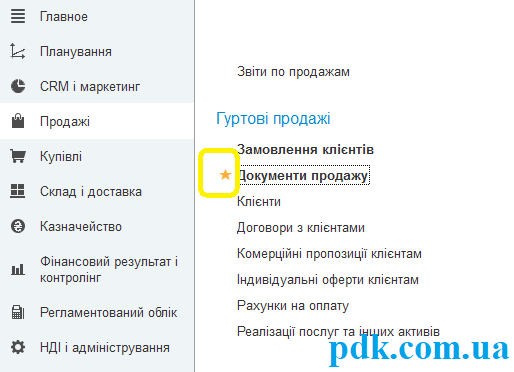Open Реалізації послуг та інших активів
Screen dimensions: 514x372
[x=338, y=331]
